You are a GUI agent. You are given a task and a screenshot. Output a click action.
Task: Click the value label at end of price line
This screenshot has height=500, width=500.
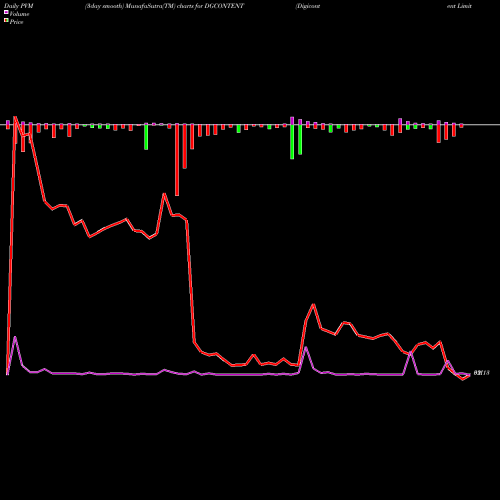click(481, 373)
